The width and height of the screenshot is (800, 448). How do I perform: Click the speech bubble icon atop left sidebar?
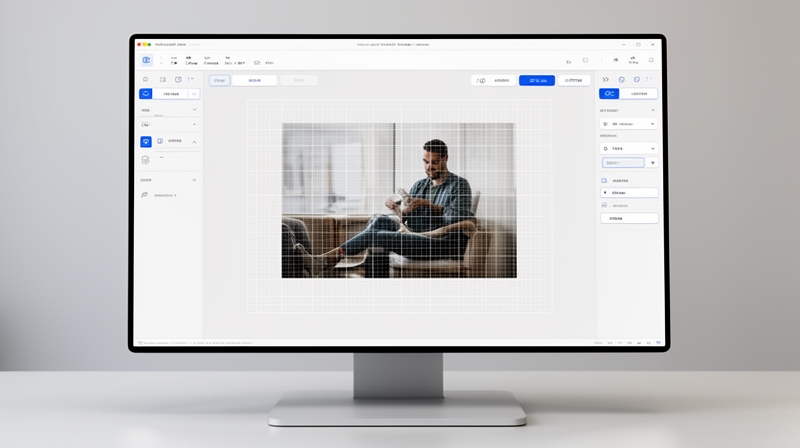(x=145, y=80)
